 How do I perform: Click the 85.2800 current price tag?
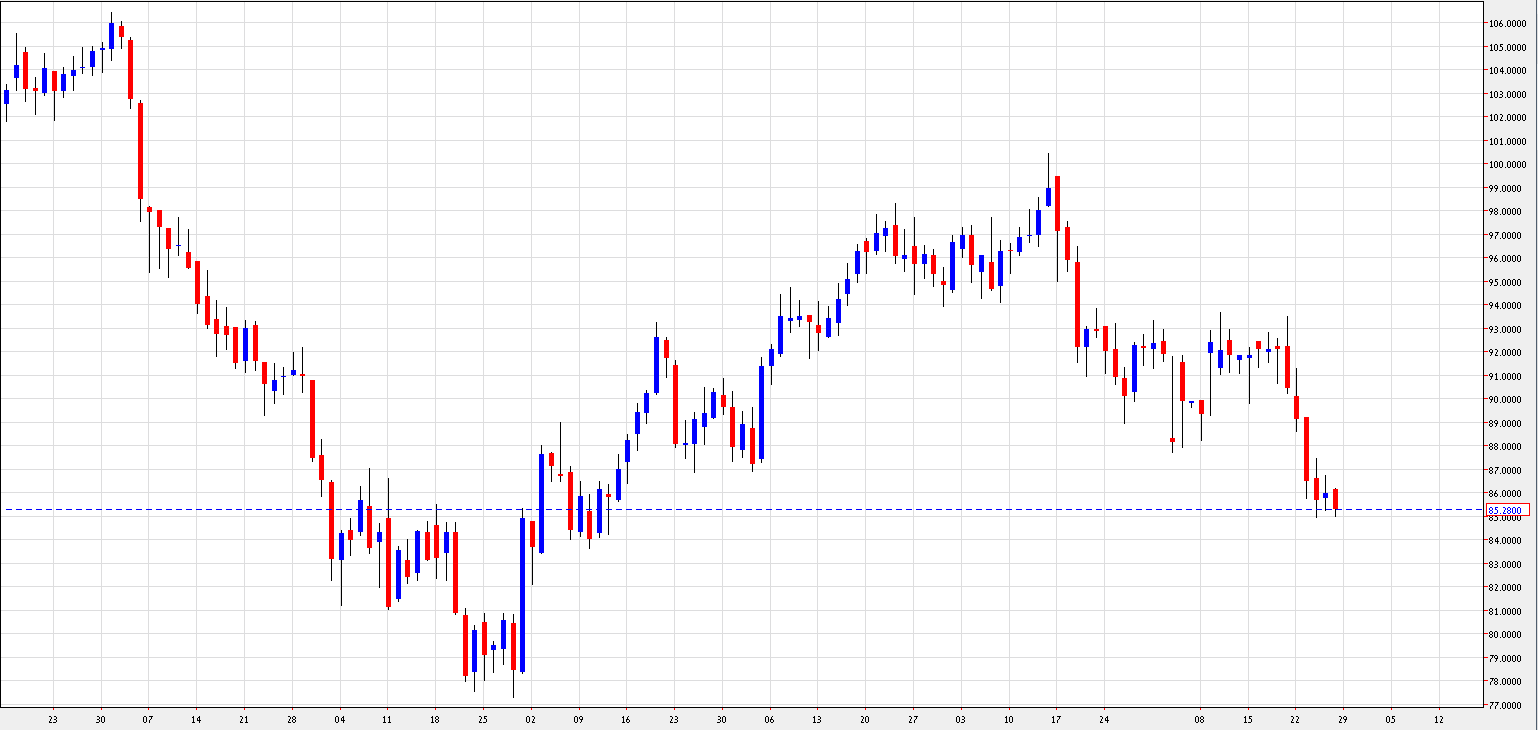tap(1507, 510)
